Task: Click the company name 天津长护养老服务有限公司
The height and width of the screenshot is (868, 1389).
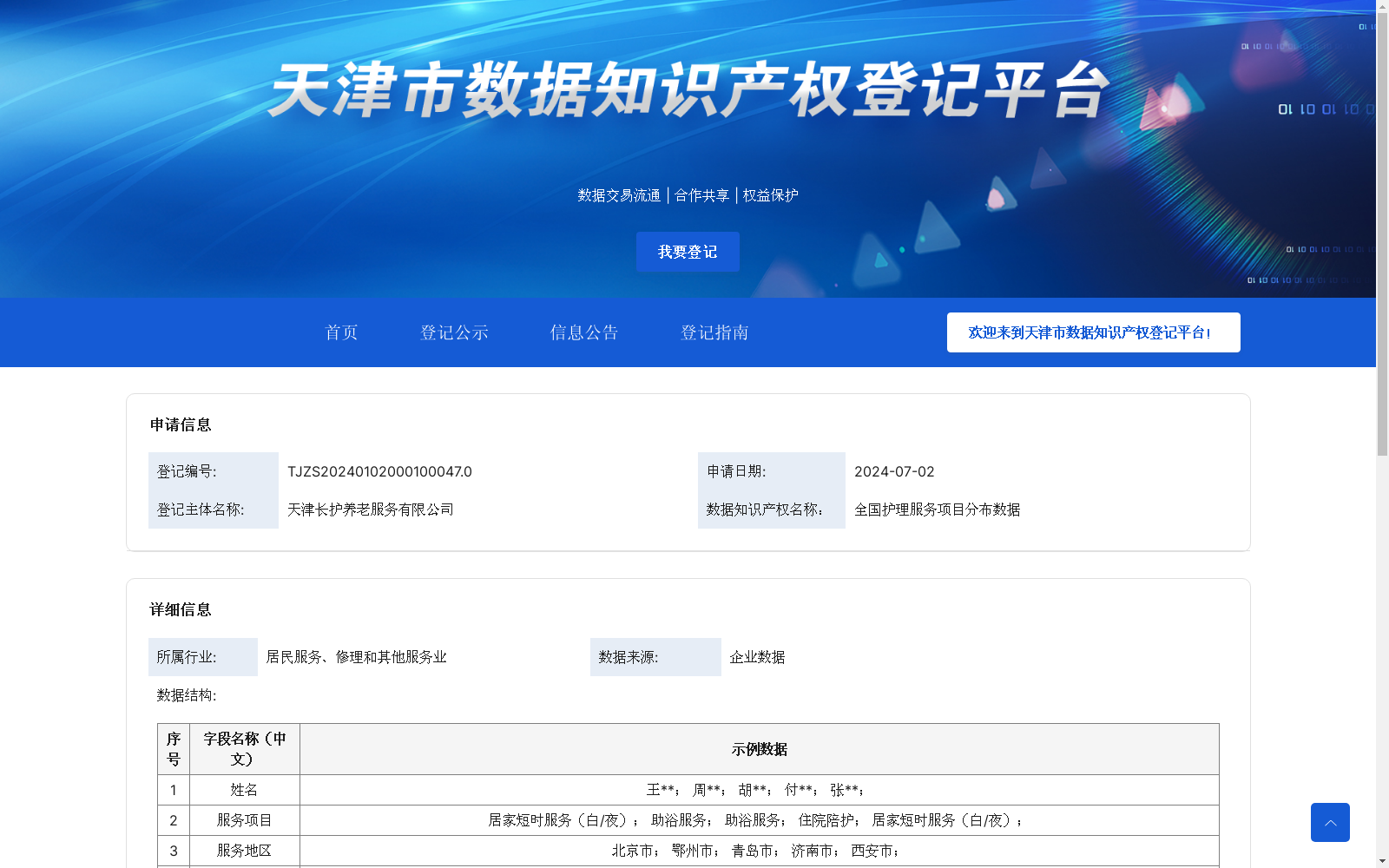Action: (371, 510)
